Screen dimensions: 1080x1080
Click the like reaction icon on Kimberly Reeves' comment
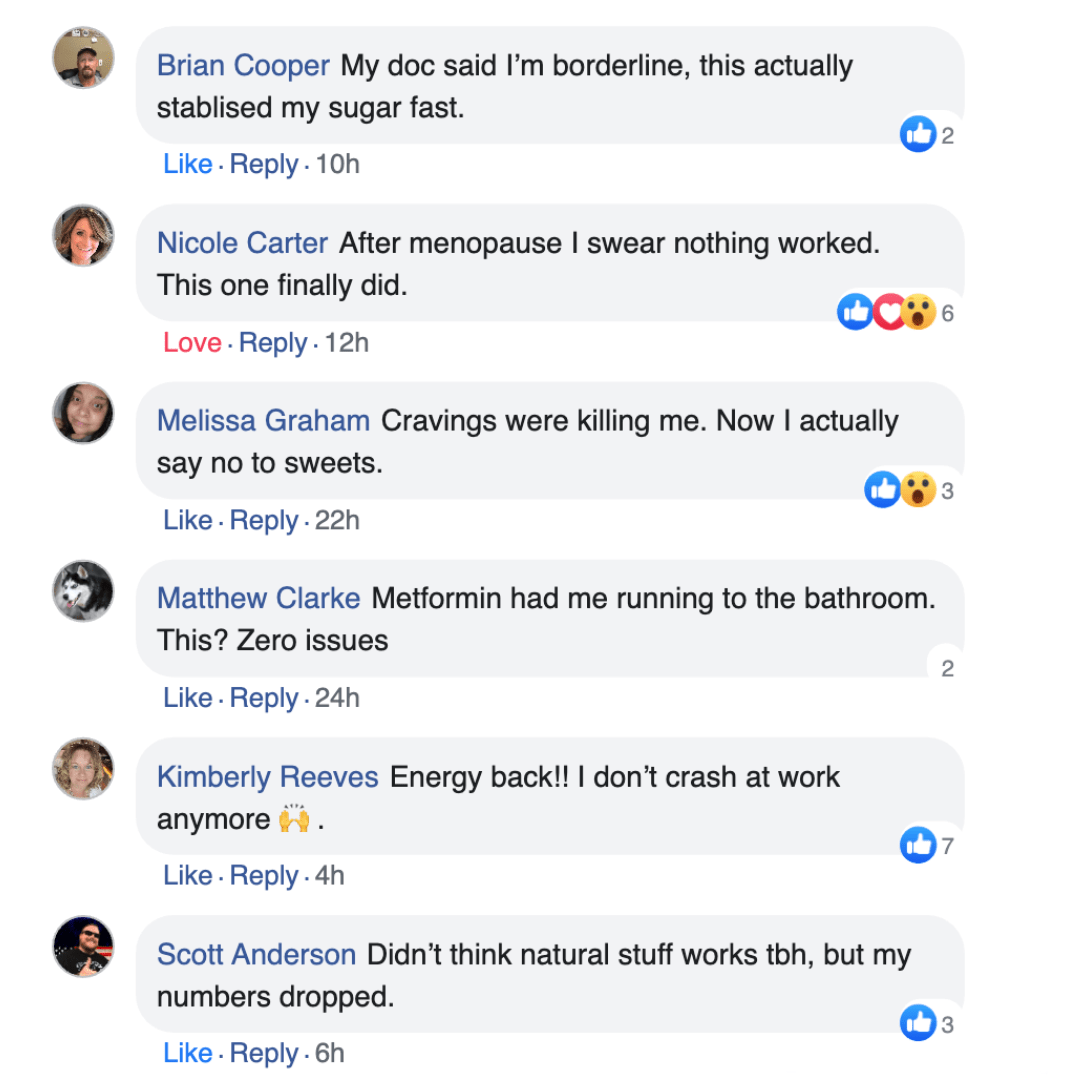917,845
